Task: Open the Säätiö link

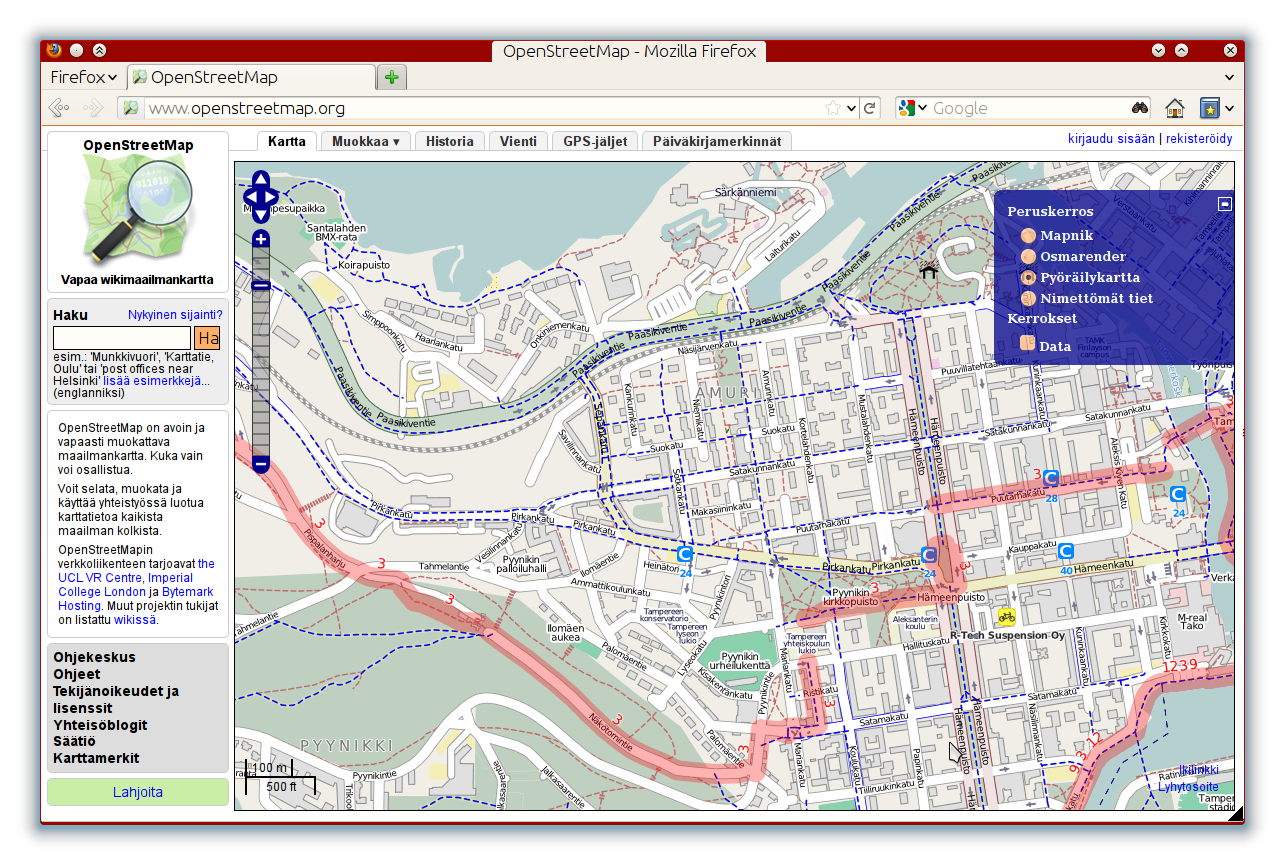Action: [74, 741]
